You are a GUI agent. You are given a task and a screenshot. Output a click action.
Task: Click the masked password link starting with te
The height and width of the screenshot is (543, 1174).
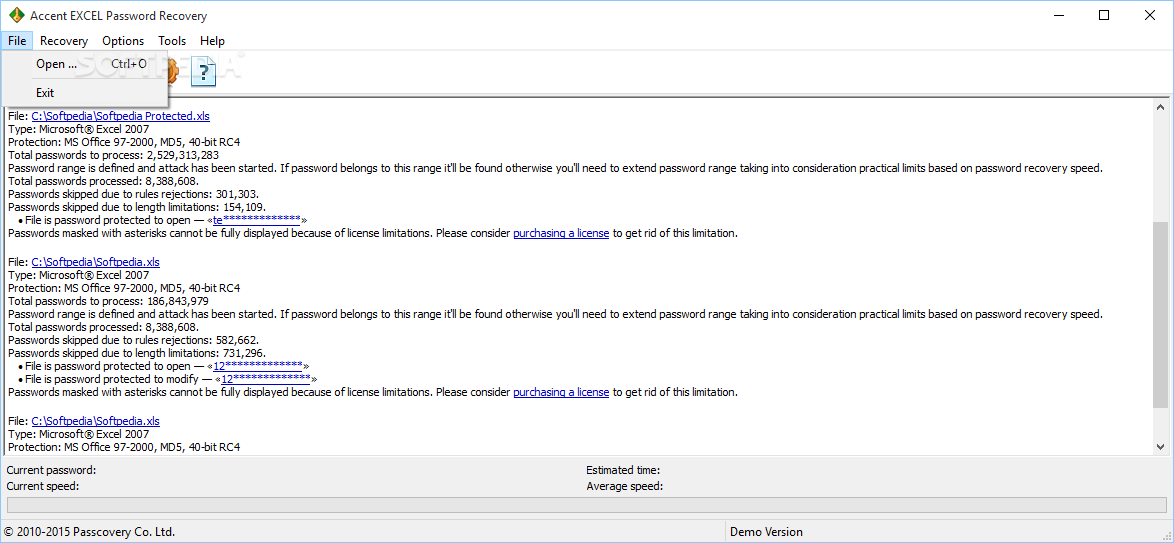pos(257,220)
